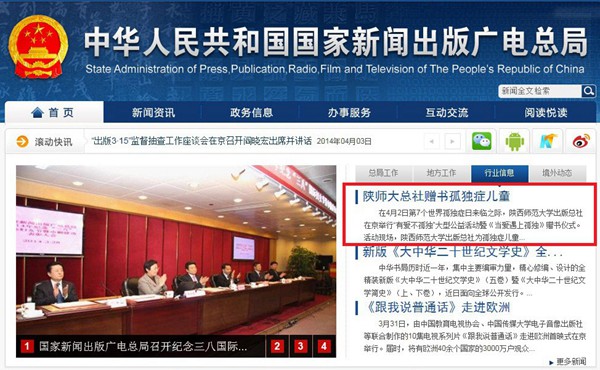
Task: Click the 新闻全文检索 search field
Action: [540, 91]
